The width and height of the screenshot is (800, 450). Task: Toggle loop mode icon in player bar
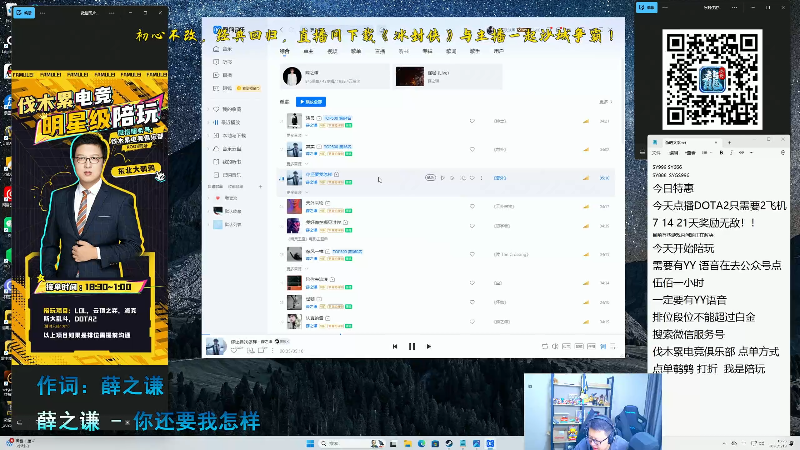point(544,346)
